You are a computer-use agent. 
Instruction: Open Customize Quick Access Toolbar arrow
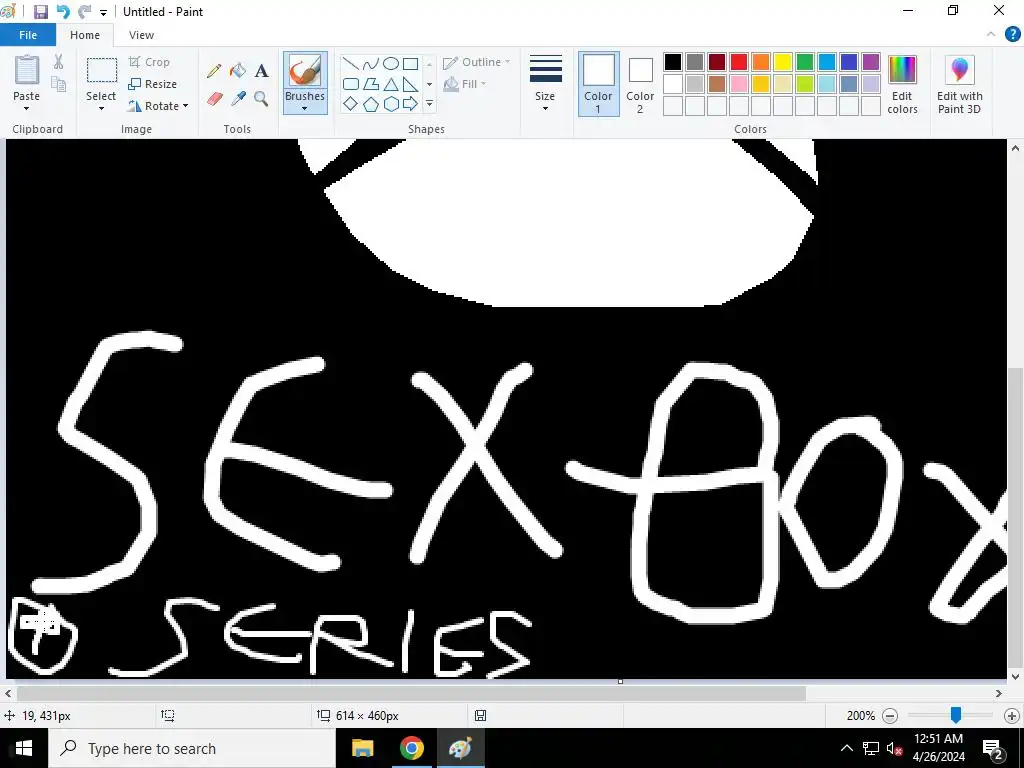click(x=104, y=12)
